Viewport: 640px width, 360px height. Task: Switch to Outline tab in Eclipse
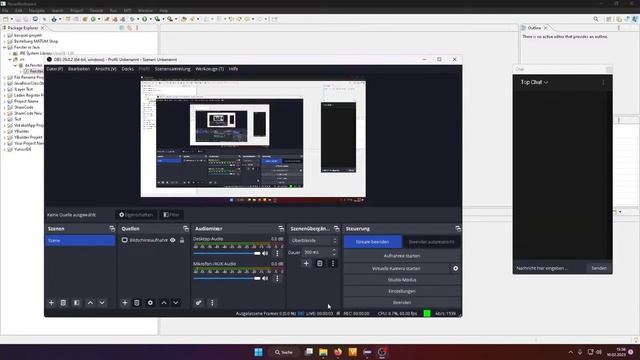pos(534,28)
